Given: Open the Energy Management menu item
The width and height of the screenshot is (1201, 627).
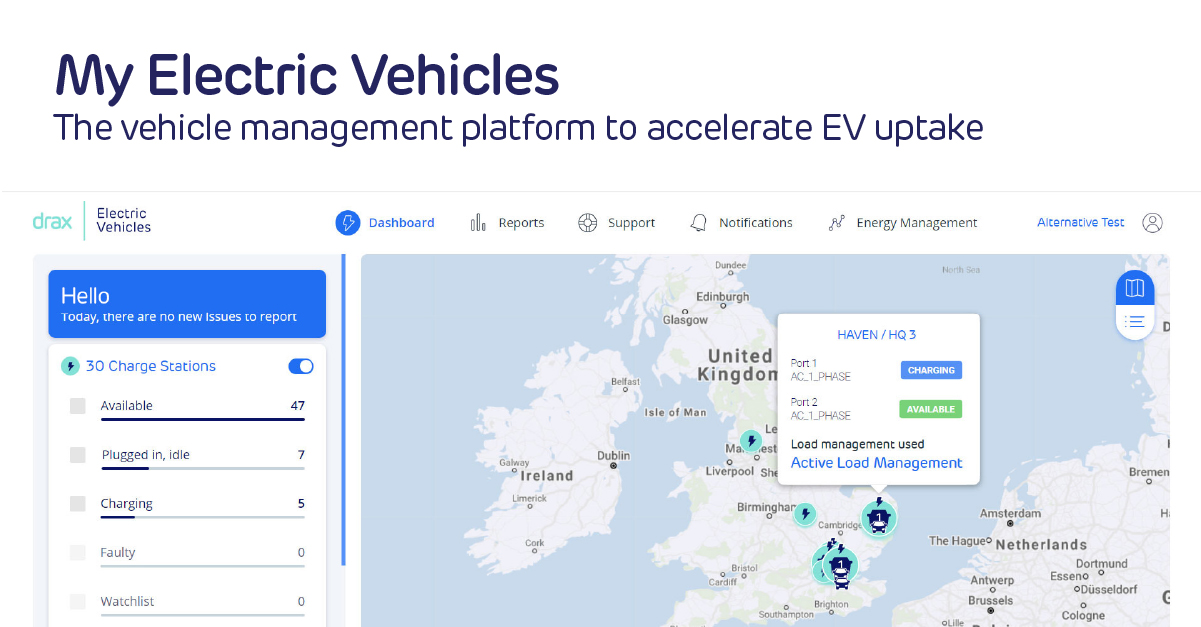Looking at the screenshot, I should [916, 223].
